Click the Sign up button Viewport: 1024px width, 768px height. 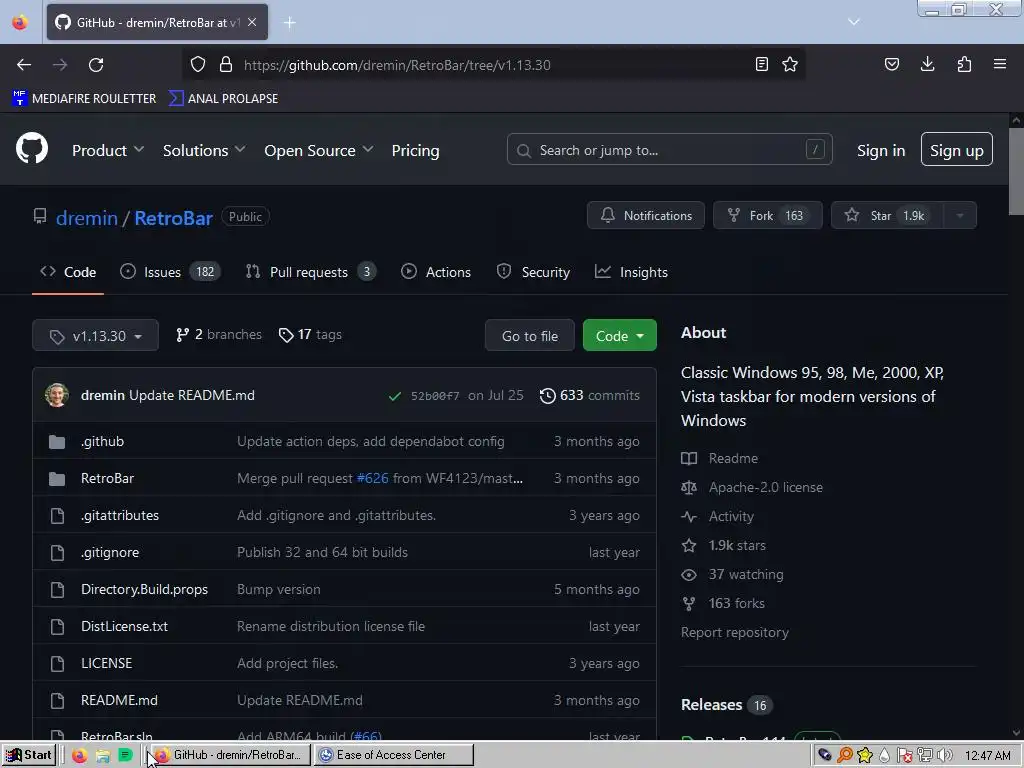click(957, 150)
